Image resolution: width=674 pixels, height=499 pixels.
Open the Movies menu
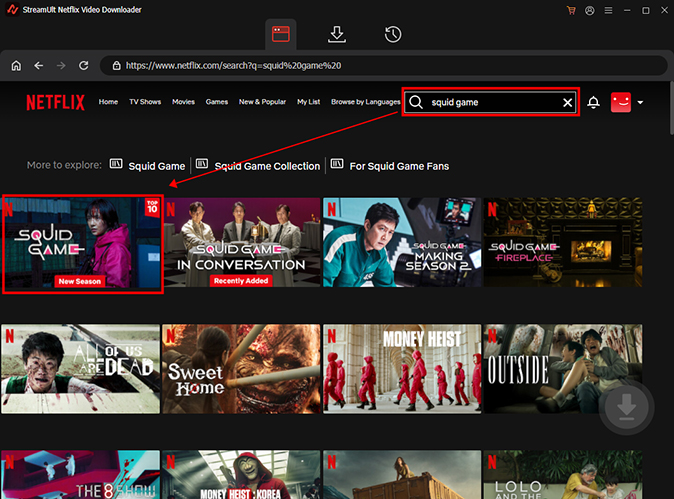184,102
